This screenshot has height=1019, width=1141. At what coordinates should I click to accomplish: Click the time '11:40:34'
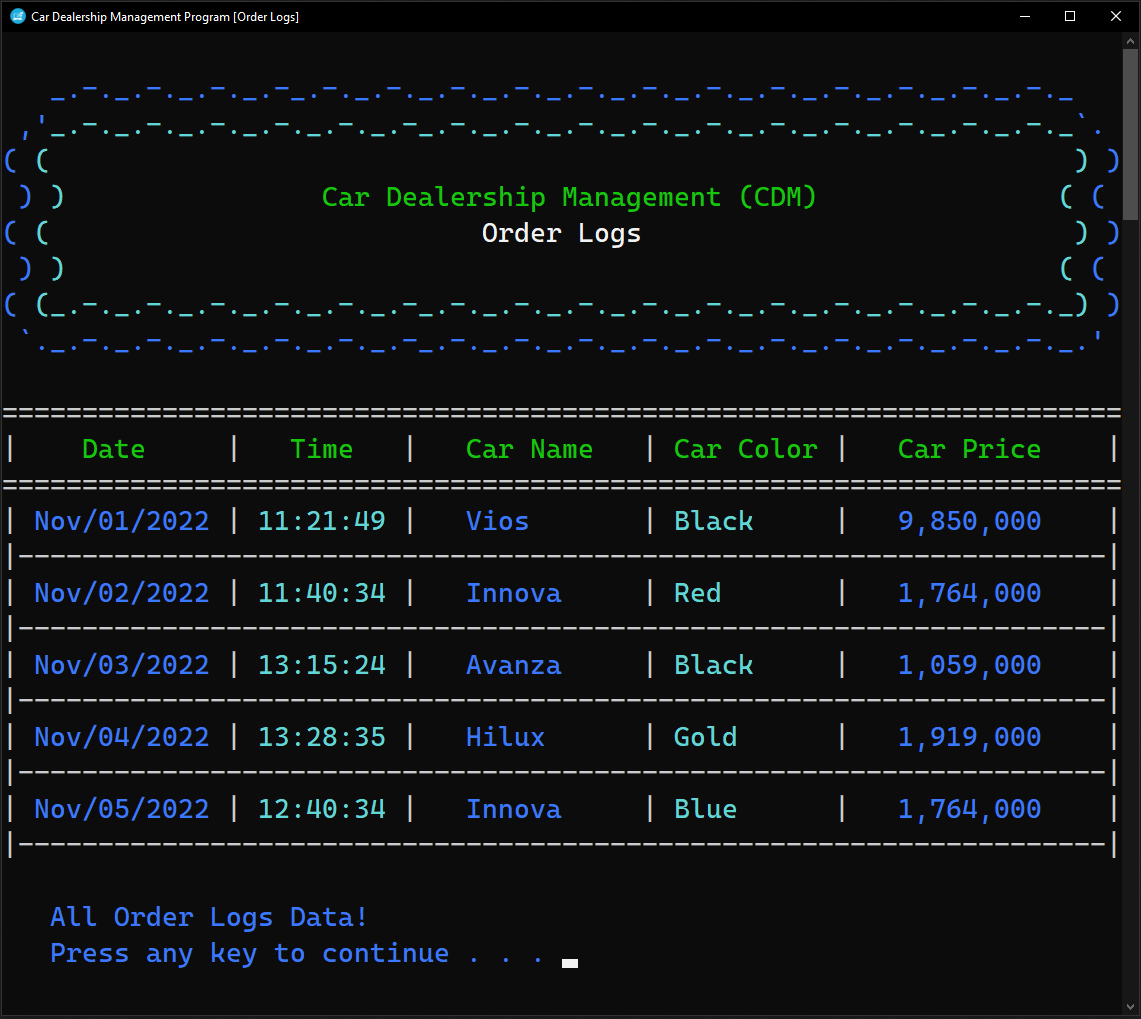(x=322, y=593)
